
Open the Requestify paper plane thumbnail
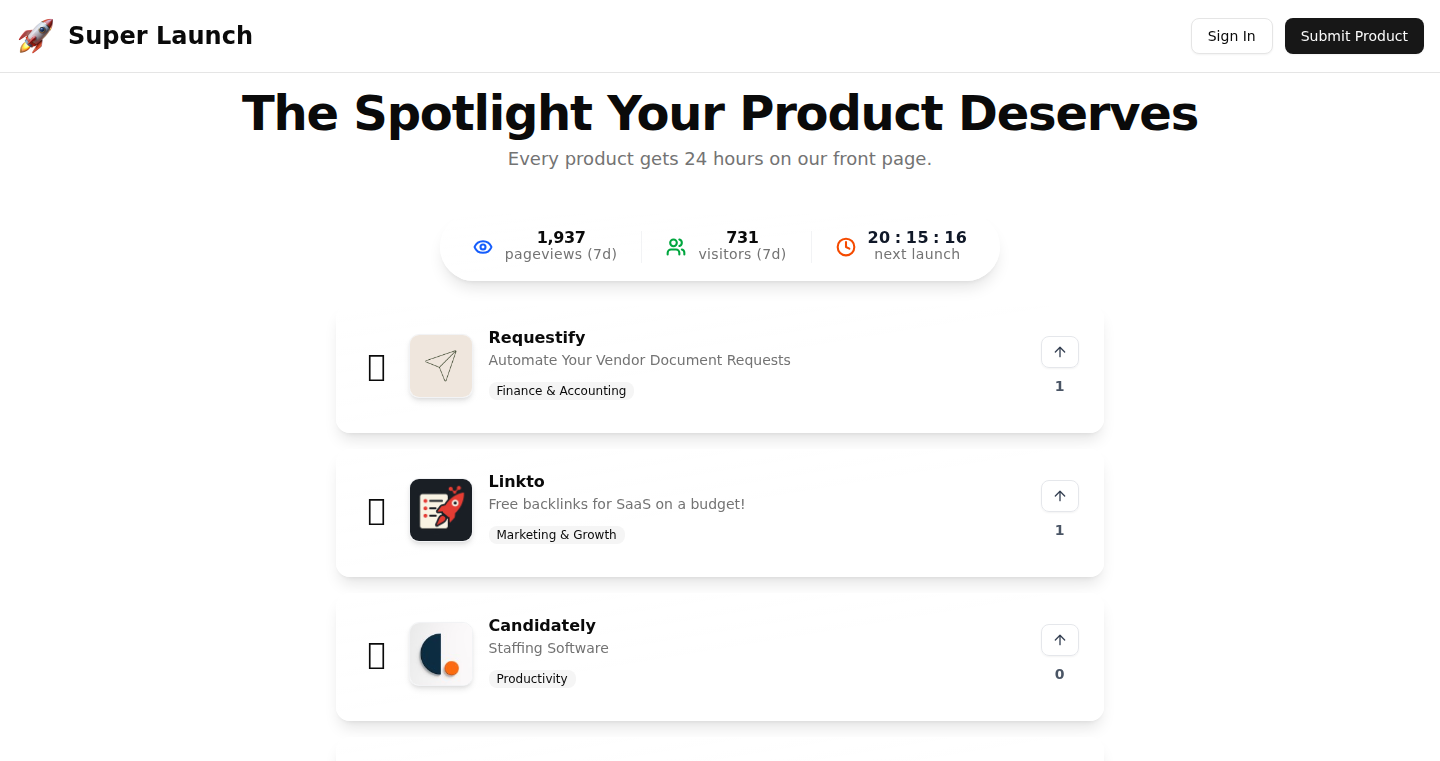pyautogui.click(x=441, y=366)
